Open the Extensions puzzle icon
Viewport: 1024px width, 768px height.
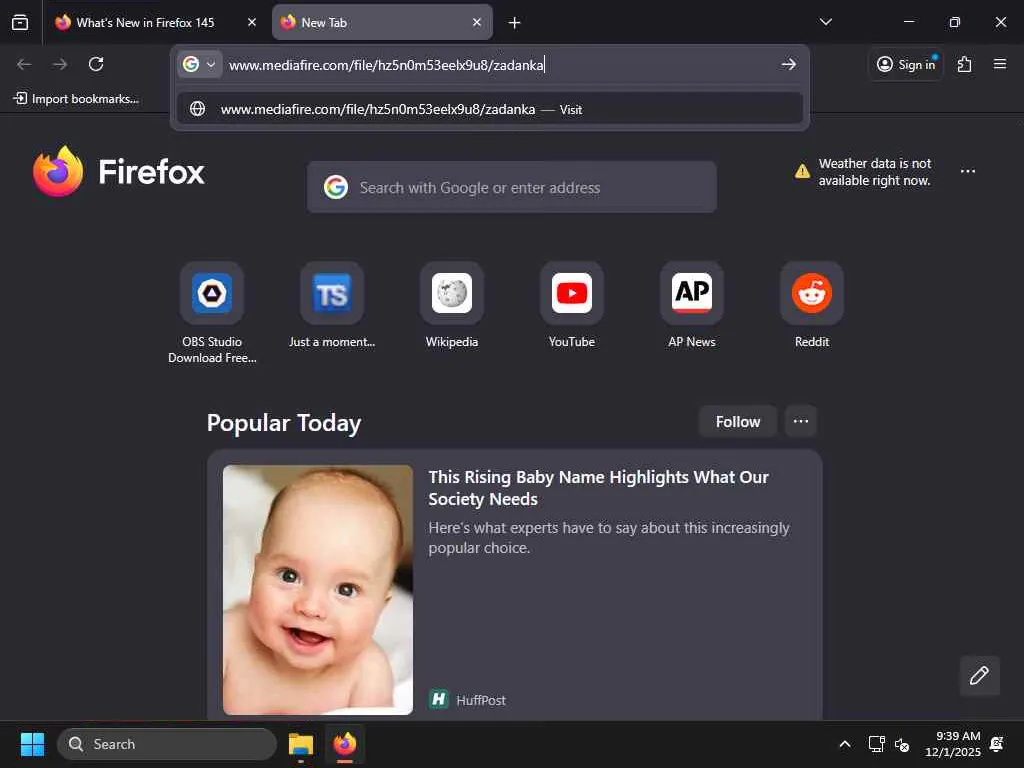pyautogui.click(x=965, y=64)
